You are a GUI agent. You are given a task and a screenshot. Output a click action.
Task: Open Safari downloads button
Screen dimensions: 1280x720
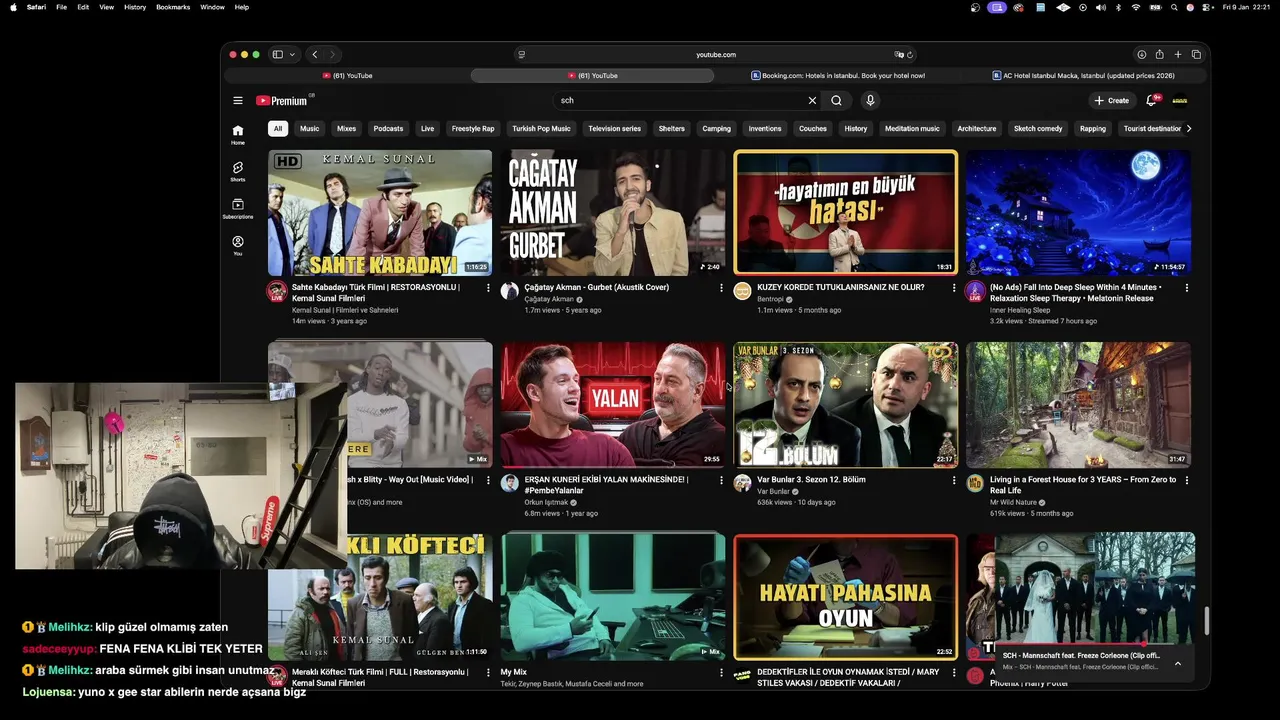click(x=1141, y=54)
